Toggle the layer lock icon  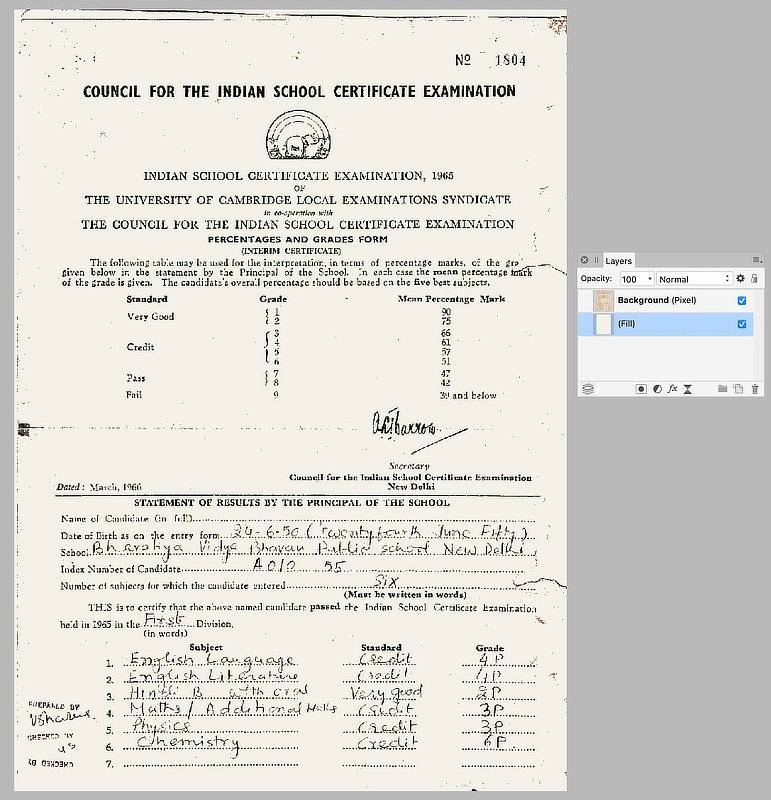coord(754,279)
